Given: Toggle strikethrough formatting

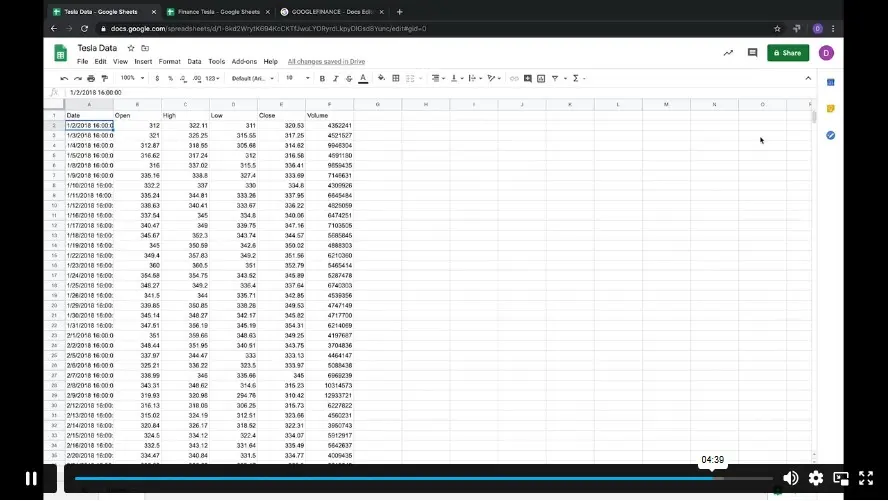Looking at the screenshot, I should [x=349, y=79].
